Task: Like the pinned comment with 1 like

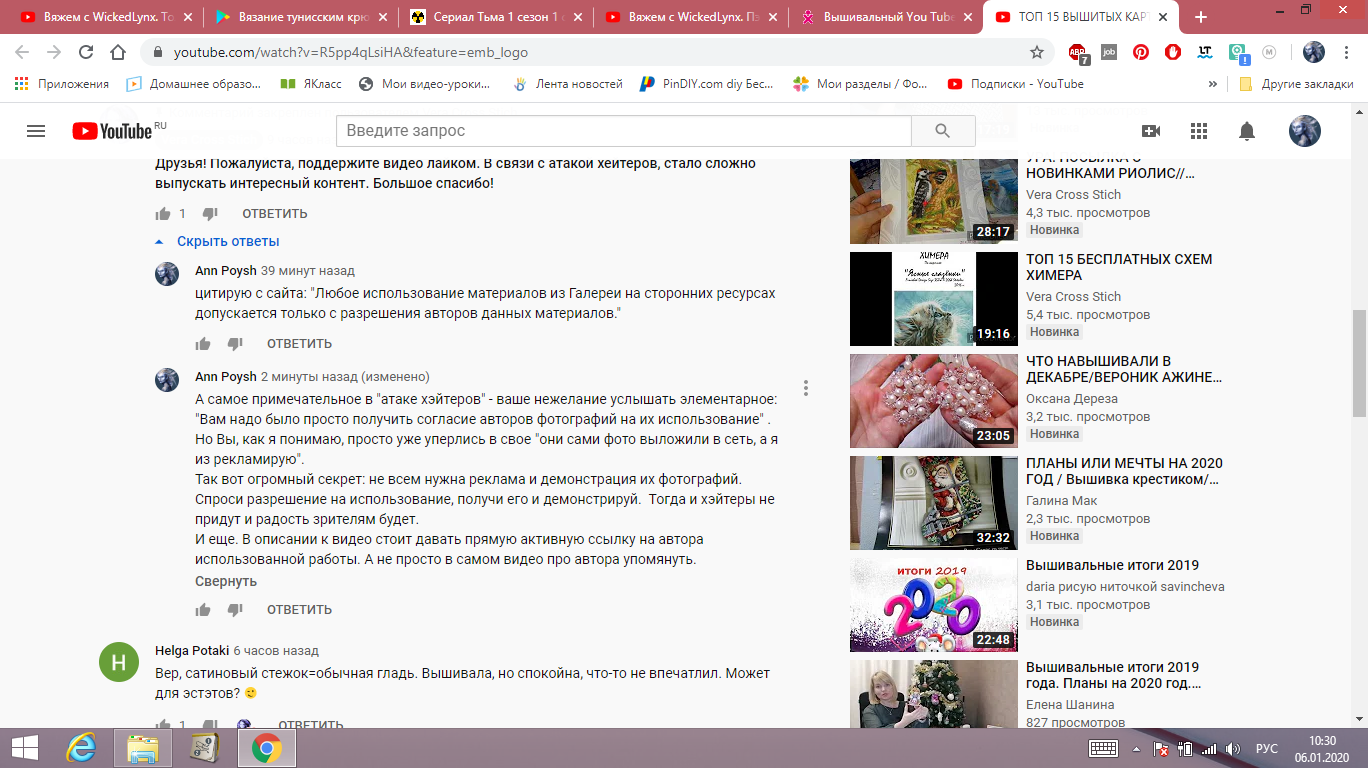Action: point(163,214)
